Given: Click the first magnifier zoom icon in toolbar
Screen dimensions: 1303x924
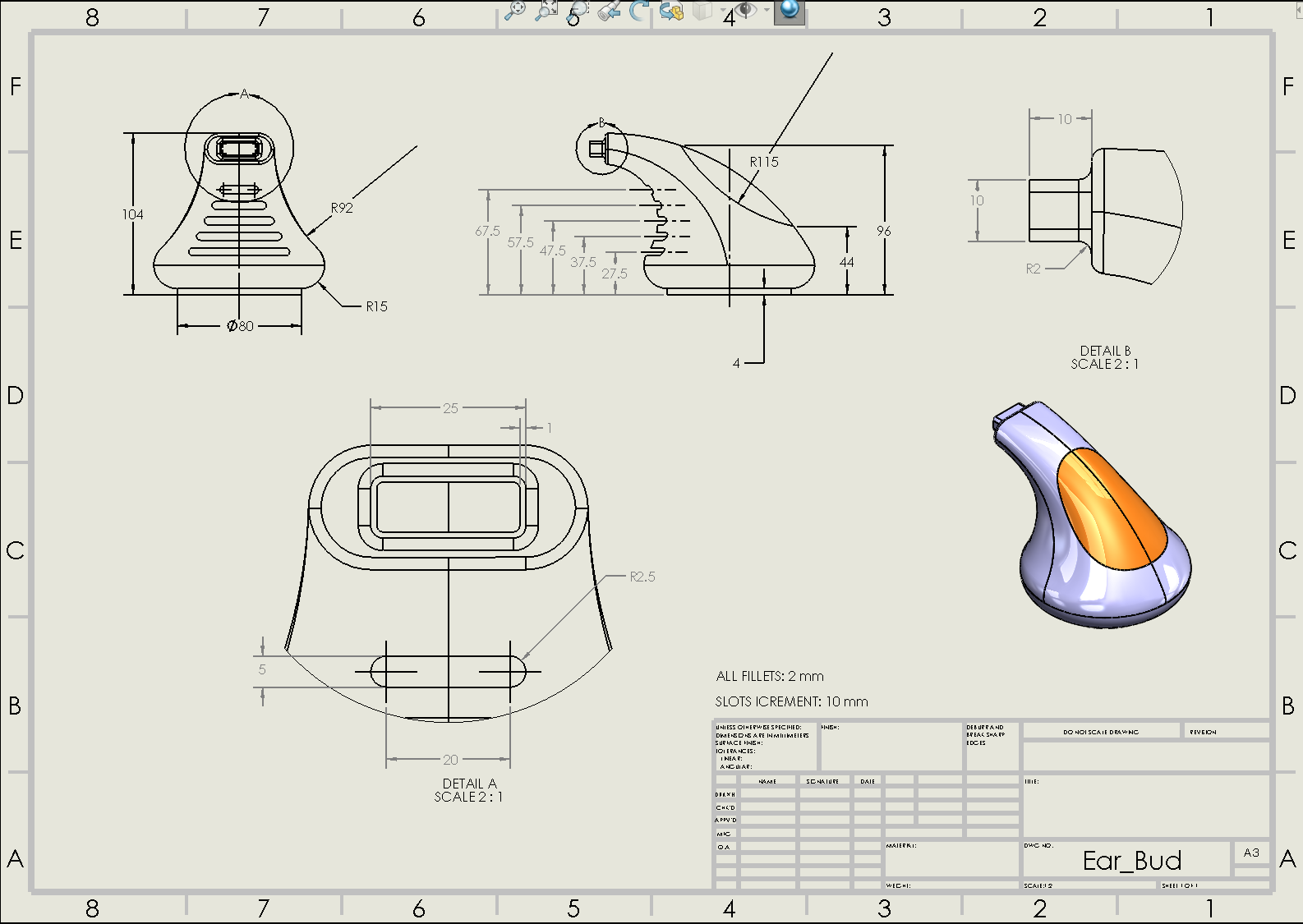Looking at the screenshot, I should pyautogui.click(x=514, y=11).
